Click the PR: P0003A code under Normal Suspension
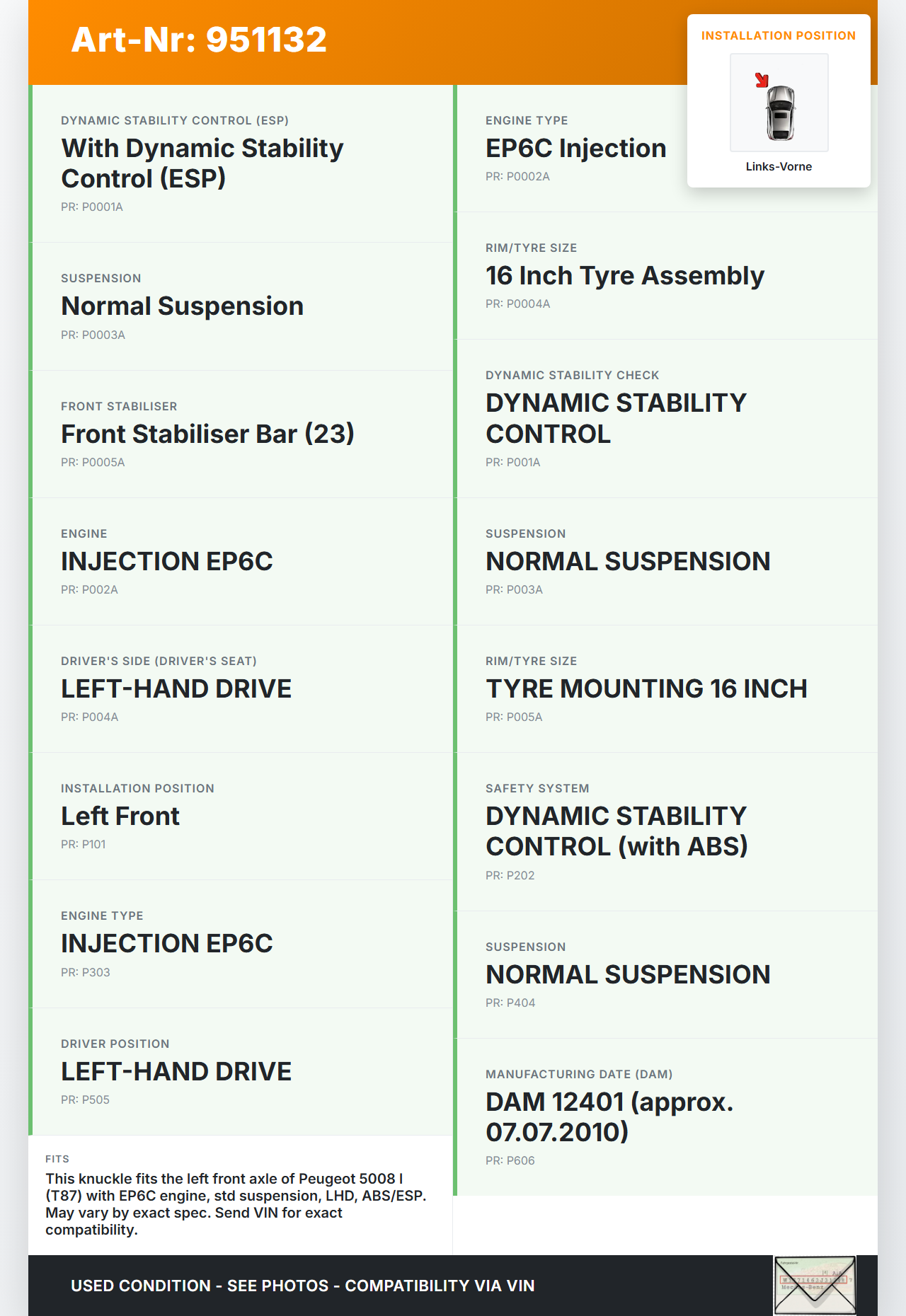 coord(93,335)
